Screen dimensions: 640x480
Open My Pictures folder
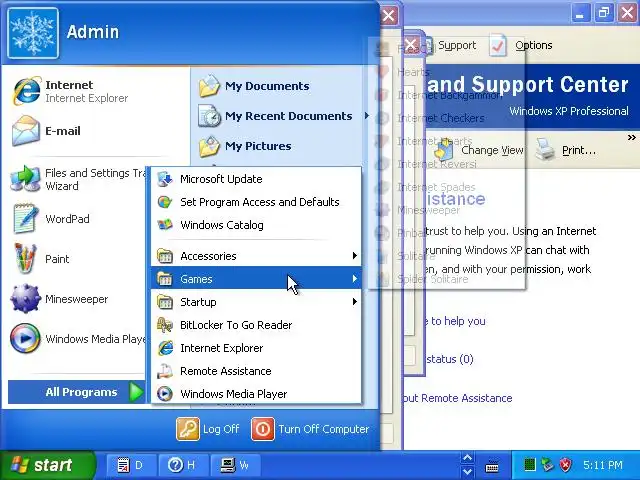245,146
